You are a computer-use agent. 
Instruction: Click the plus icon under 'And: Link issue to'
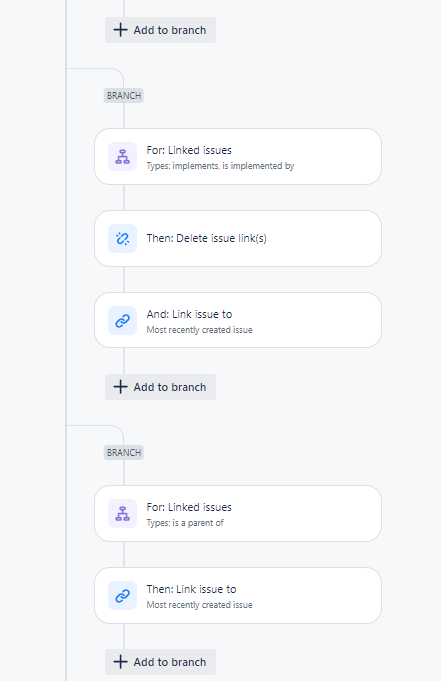[x=120, y=387]
